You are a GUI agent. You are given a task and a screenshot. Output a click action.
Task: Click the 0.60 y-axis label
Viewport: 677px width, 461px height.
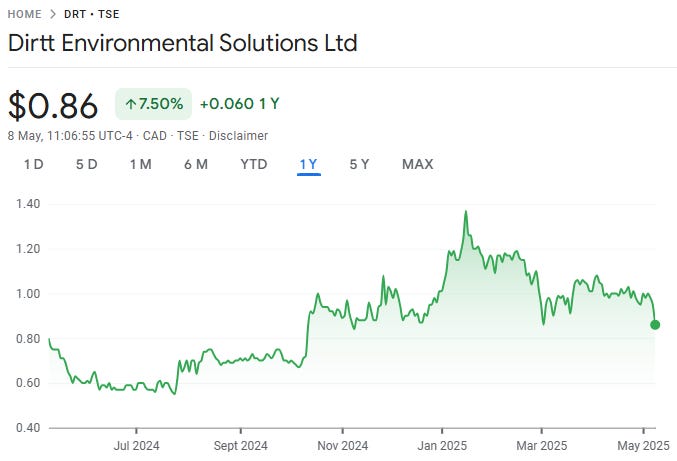(28, 383)
